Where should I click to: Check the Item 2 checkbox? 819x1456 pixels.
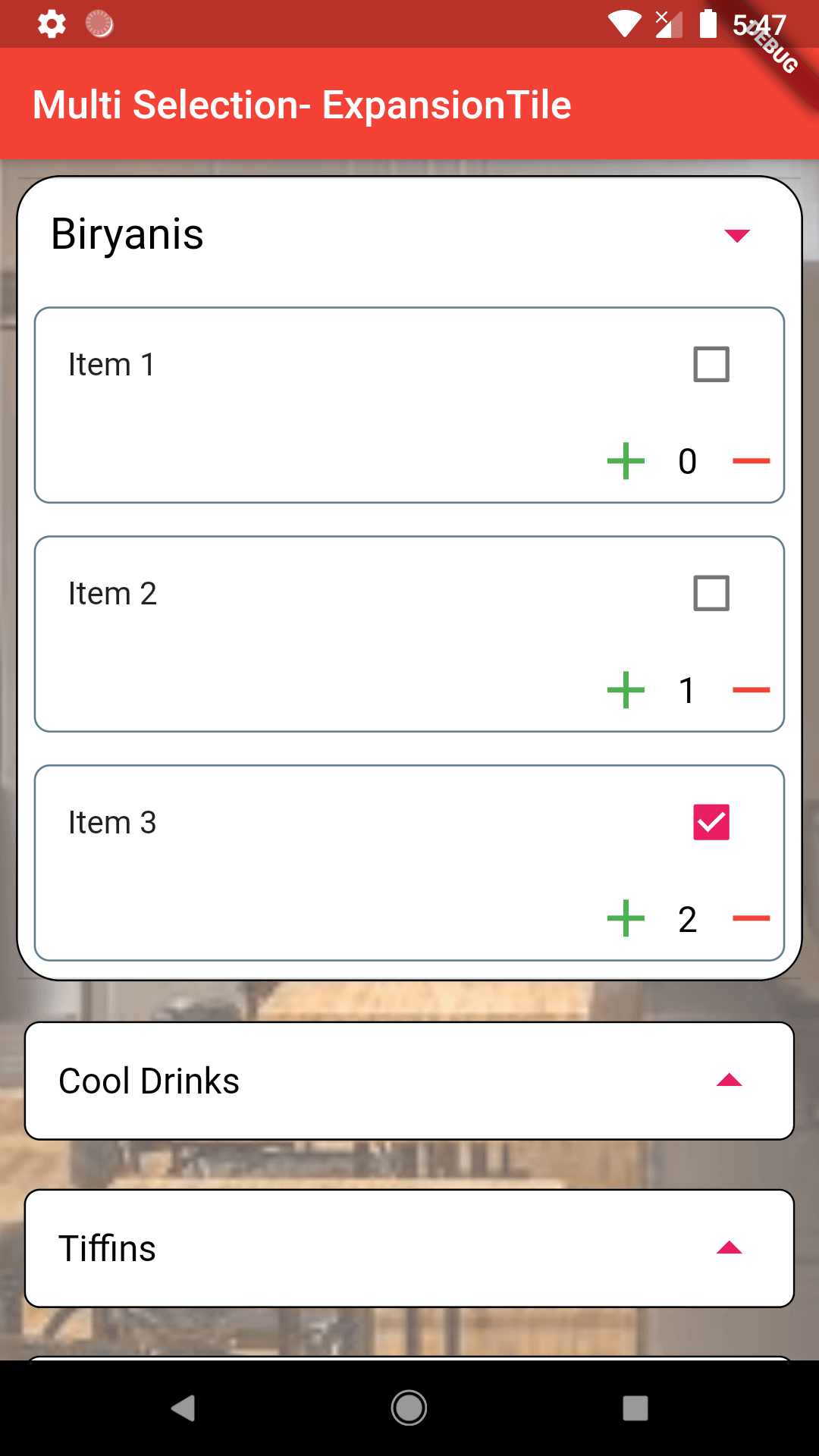coord(711,594)
